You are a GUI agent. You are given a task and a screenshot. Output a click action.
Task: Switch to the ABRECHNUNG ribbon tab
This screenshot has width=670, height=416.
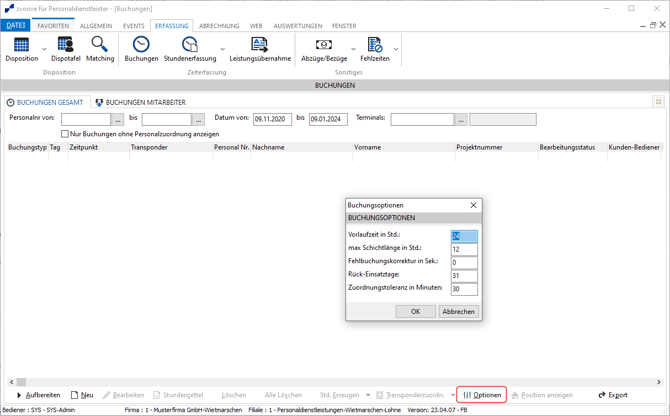(218, 26)
